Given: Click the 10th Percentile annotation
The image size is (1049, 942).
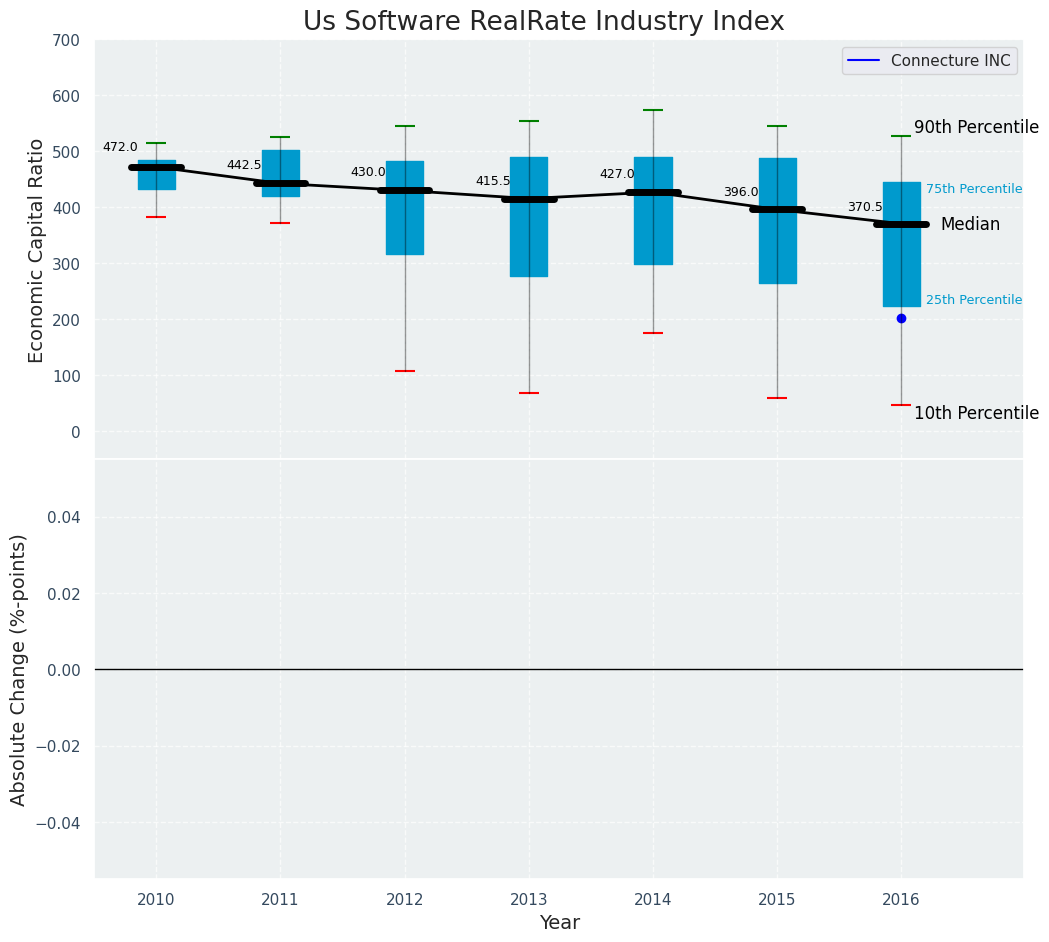Looking at the screenshot, I should (x=977, y=413).
